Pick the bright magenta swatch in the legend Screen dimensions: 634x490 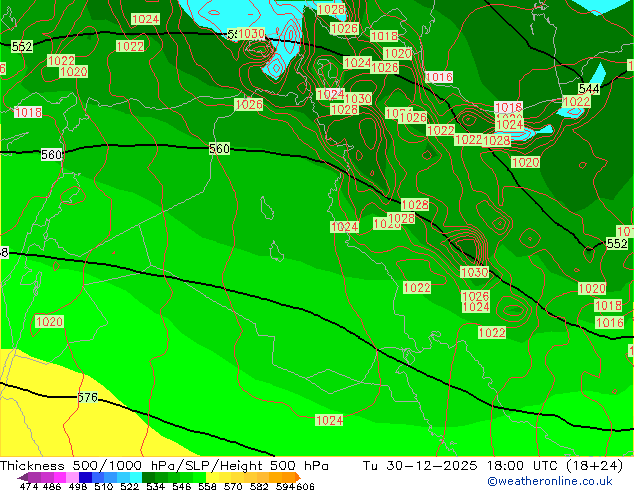point(60,477)
